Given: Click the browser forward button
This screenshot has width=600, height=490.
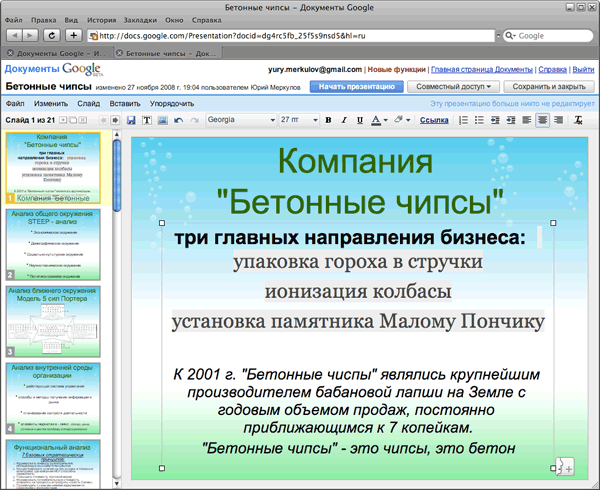Looking at the screenshot, I should (30, 36).
